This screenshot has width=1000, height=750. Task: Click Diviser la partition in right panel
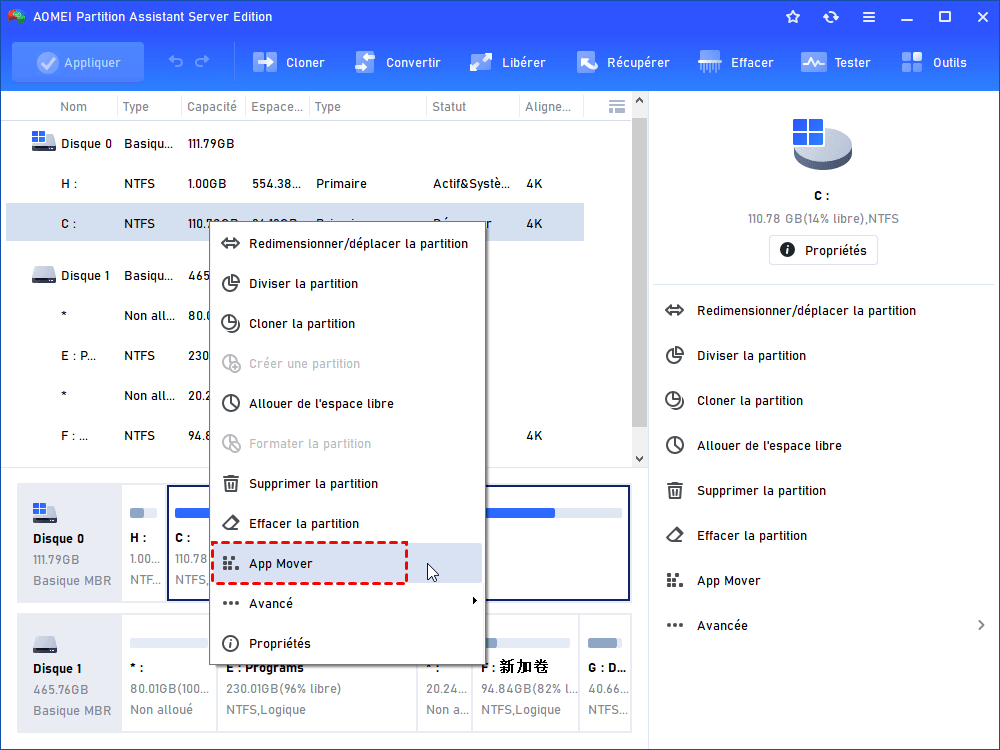pyautogui.click(x=751, y=356)
